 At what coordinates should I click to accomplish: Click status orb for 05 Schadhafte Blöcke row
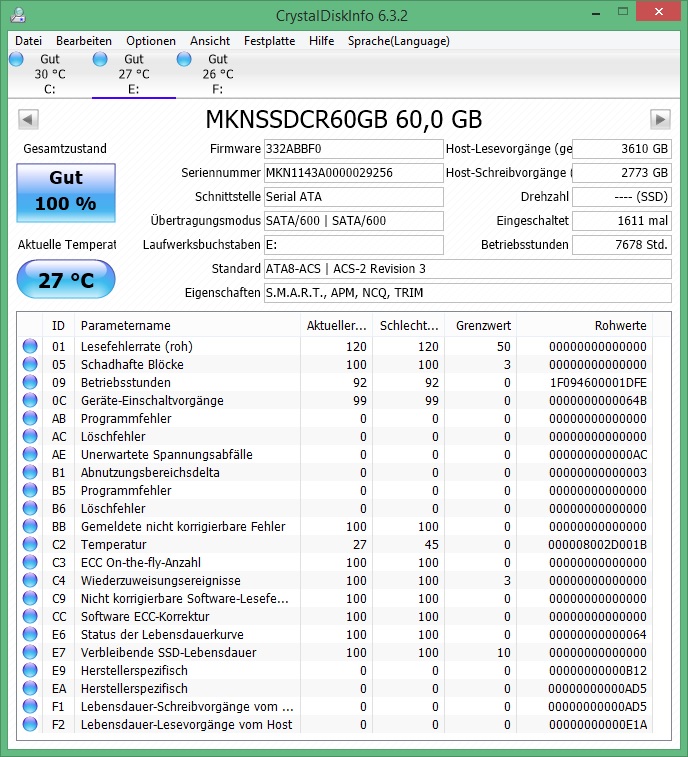[30, 364]
